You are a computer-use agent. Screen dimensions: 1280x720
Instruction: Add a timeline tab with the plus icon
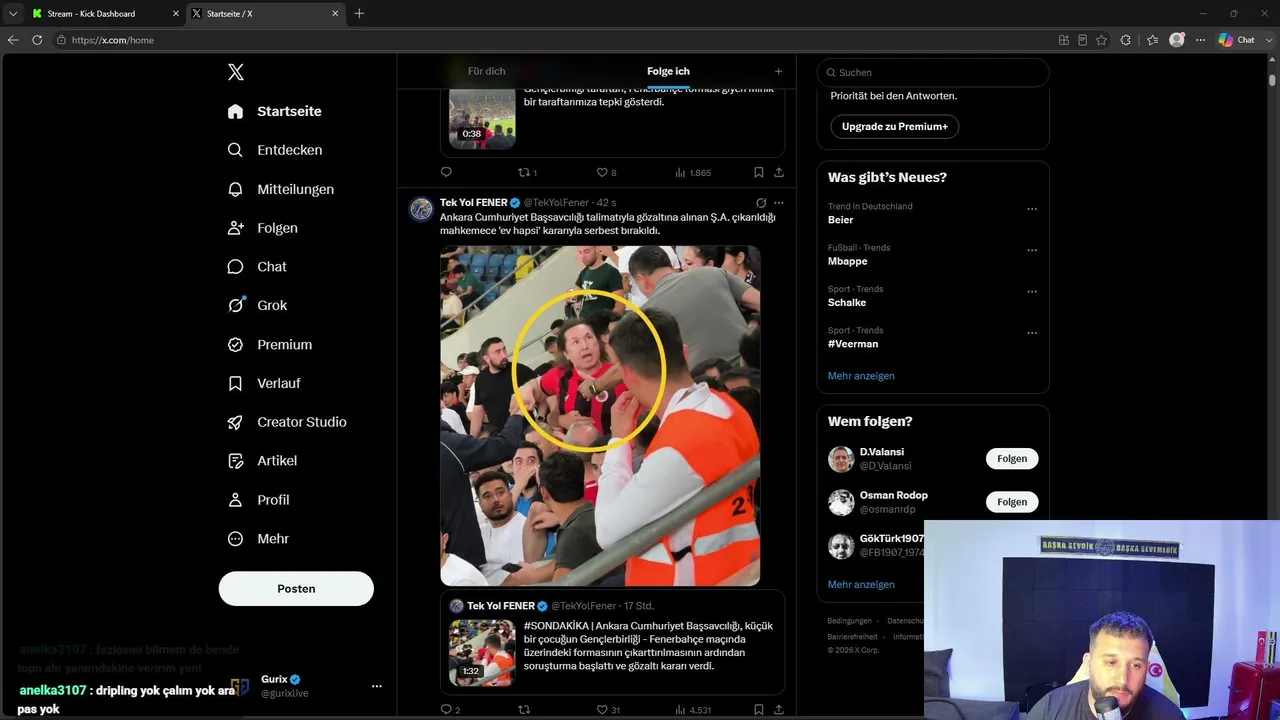pos(778,71)
